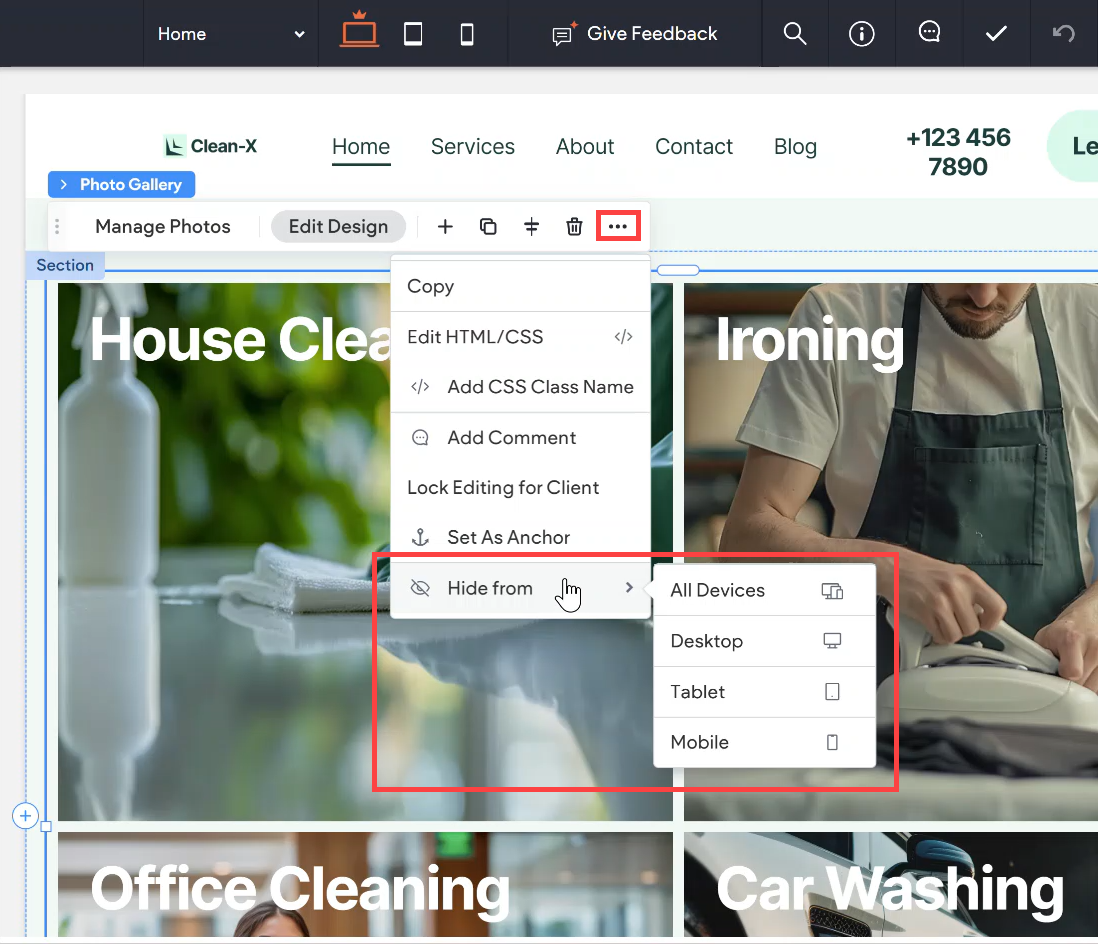Open comments via the chat bubble icon
This screenshot has width=1098, height=944.
(929, 33)
